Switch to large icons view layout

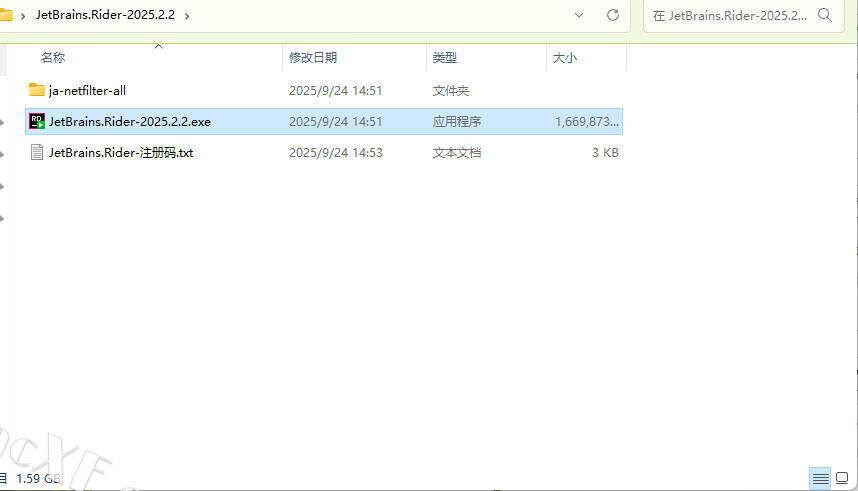842,478
